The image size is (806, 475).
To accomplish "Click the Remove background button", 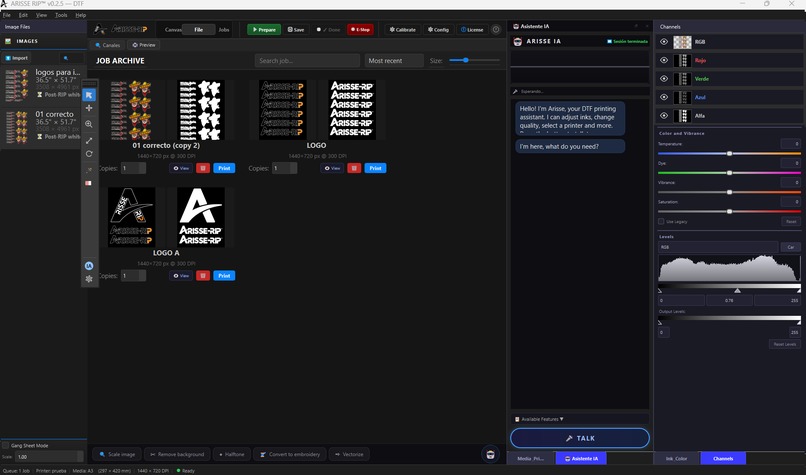I will pyautogui.click(x=177, y=454).
